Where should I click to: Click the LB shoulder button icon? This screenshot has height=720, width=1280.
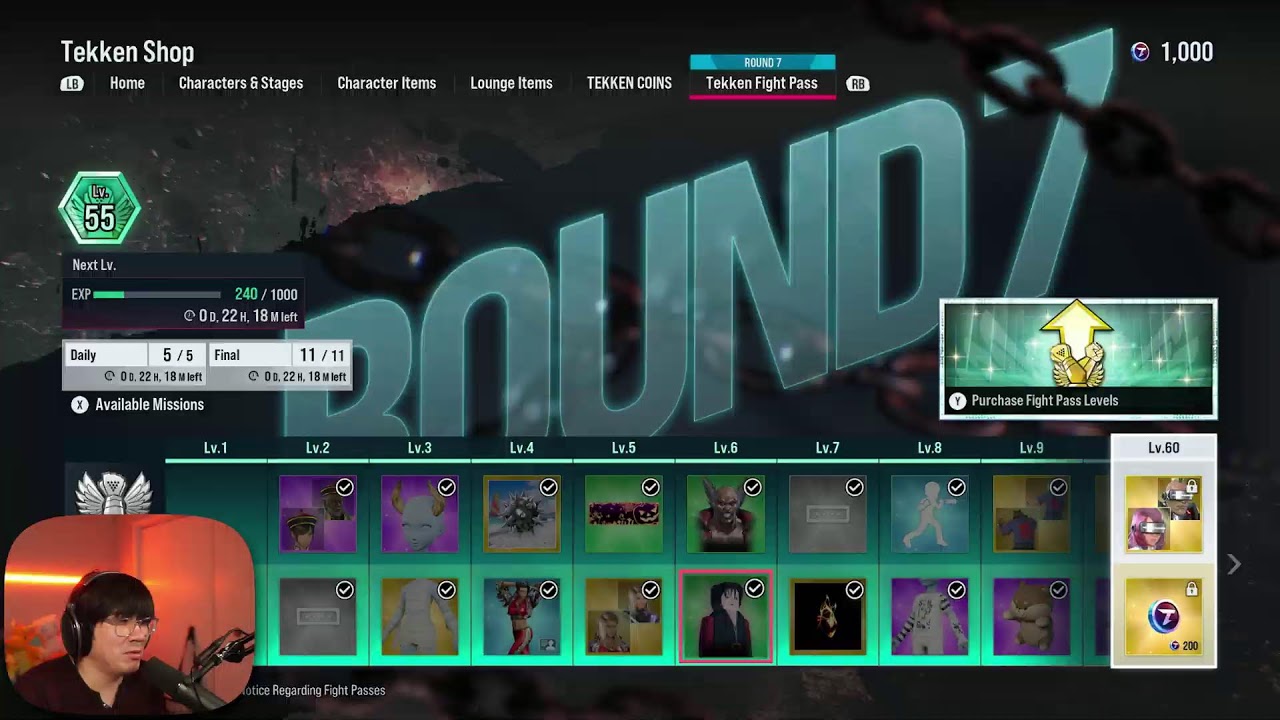coord(72,84)
